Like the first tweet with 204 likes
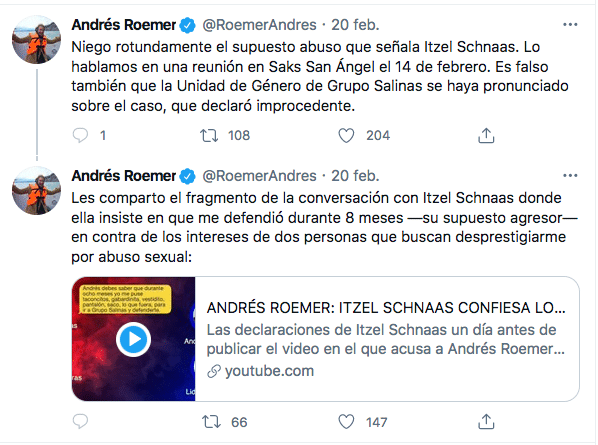 pos(346,135)
